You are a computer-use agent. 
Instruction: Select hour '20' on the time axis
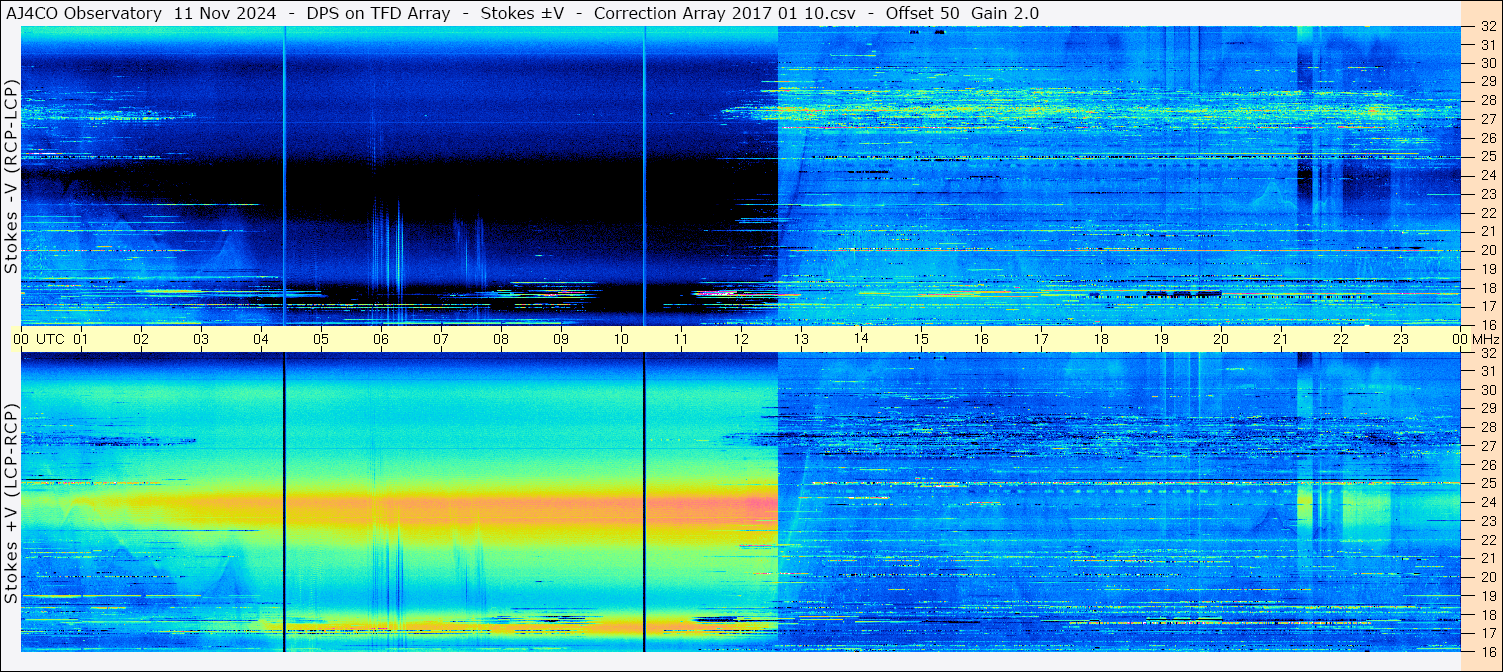click(x=1221, y=339)
